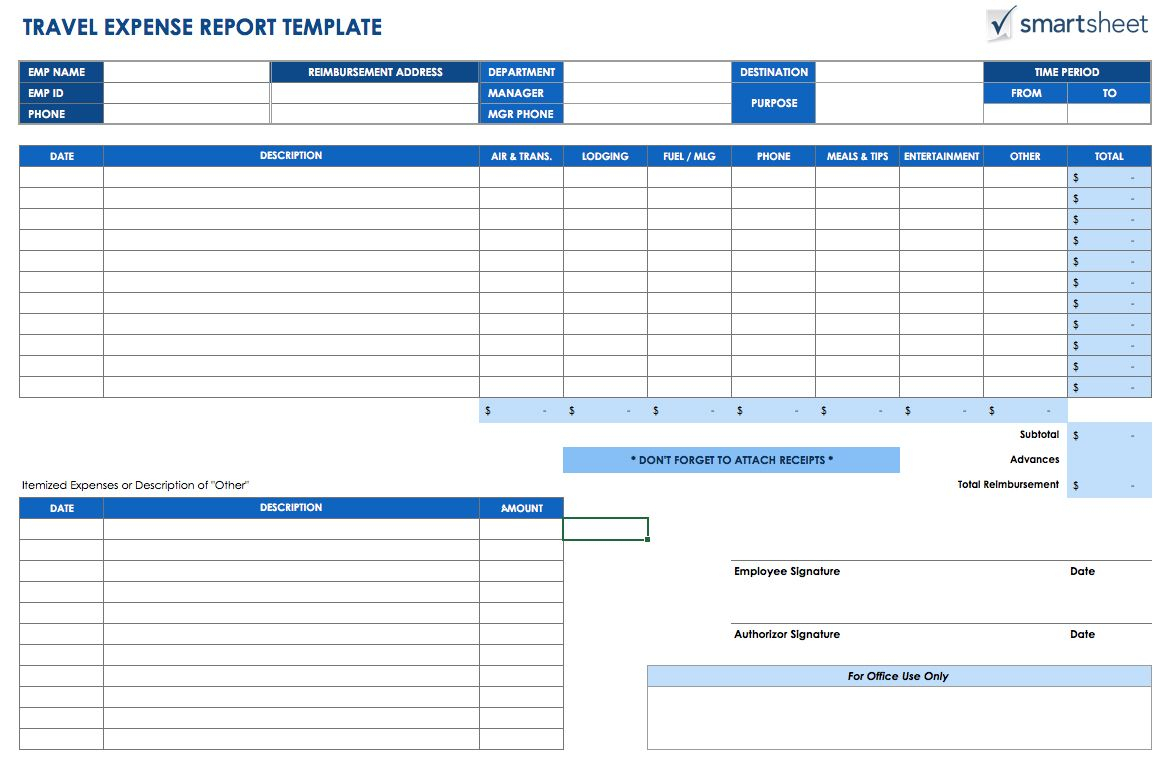Click the employee PHONE input cell
Image resolution: width=1171 pixels, height=767 pixels.
coord(187,114)
